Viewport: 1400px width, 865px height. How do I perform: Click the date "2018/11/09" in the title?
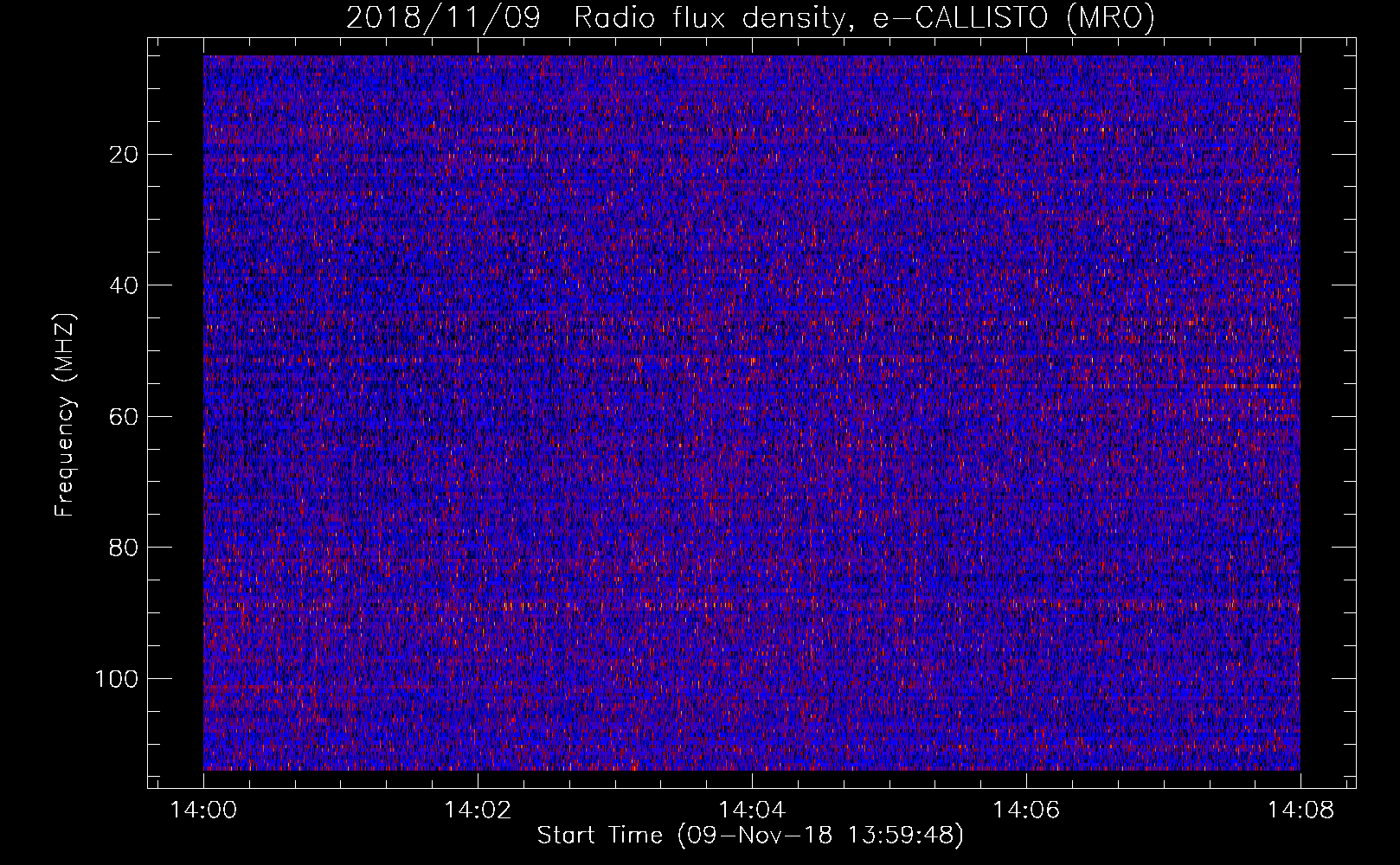[443, 18]
